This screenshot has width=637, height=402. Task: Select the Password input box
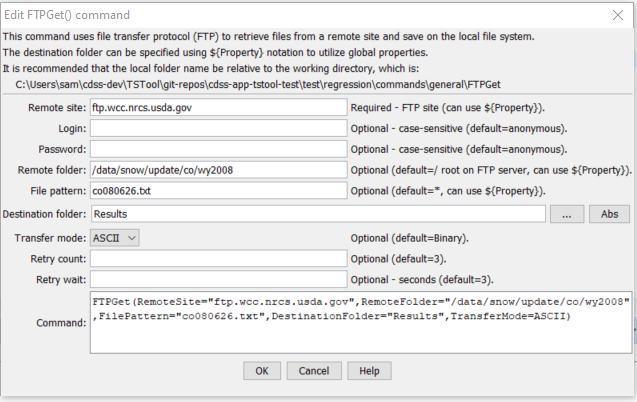219,149
